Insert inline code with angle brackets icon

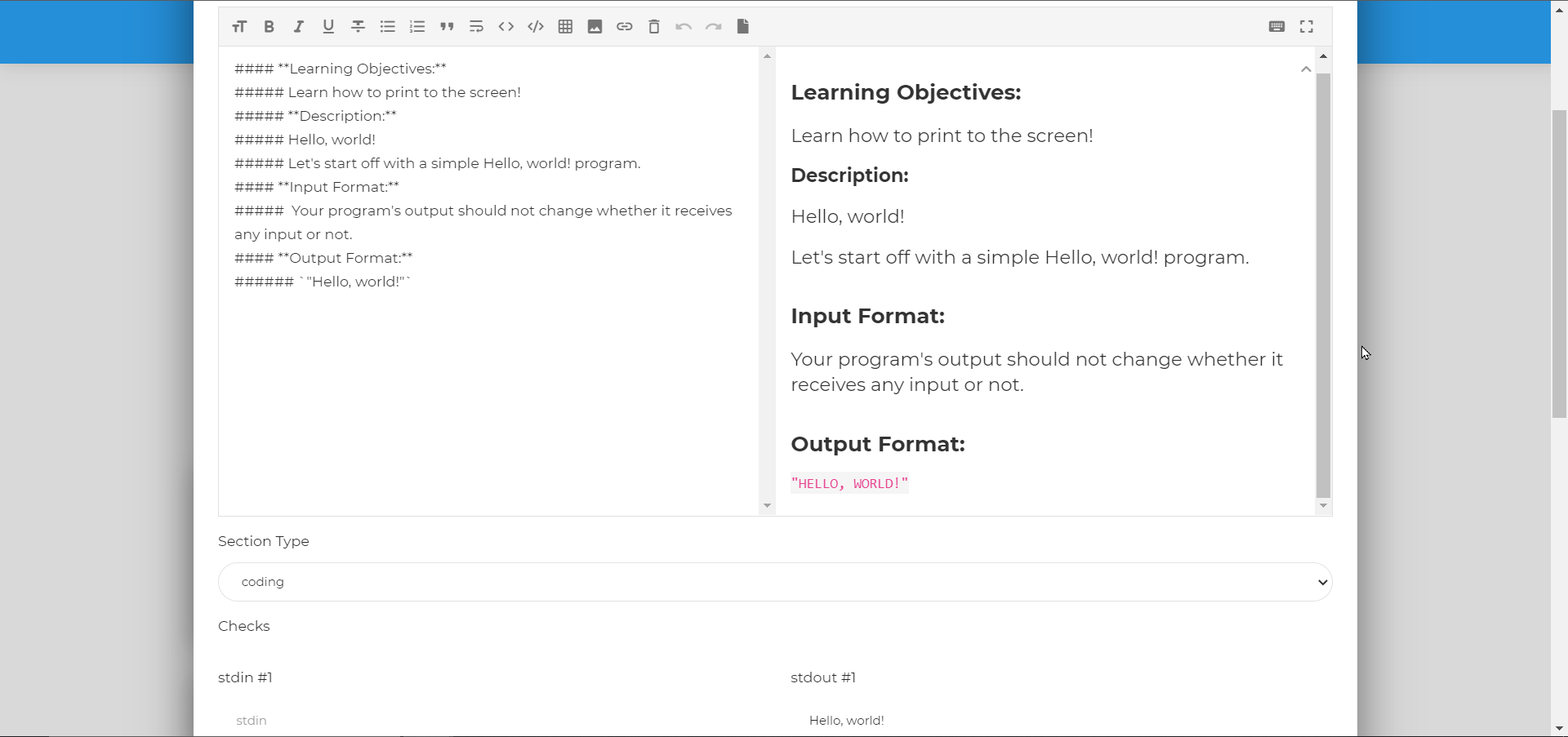506,27
